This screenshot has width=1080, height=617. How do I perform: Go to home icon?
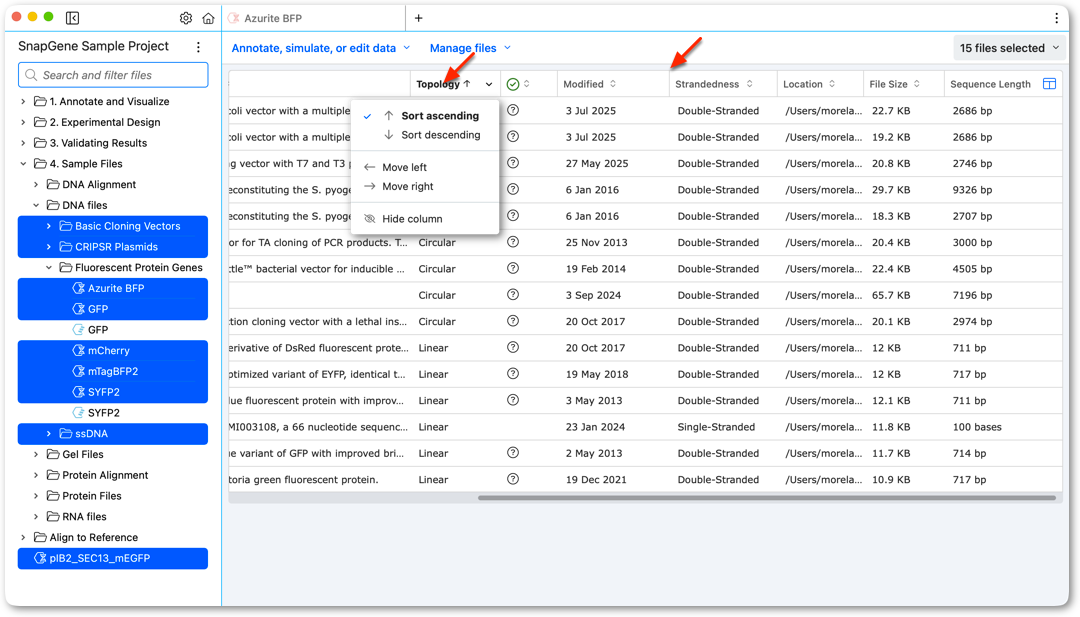[208, 18]
